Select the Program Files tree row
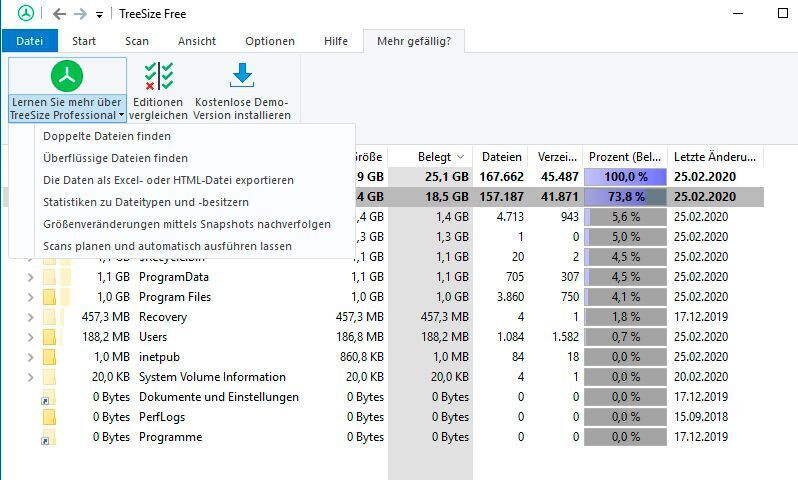Viewport: 798px width, 480px height. [383, 297]
